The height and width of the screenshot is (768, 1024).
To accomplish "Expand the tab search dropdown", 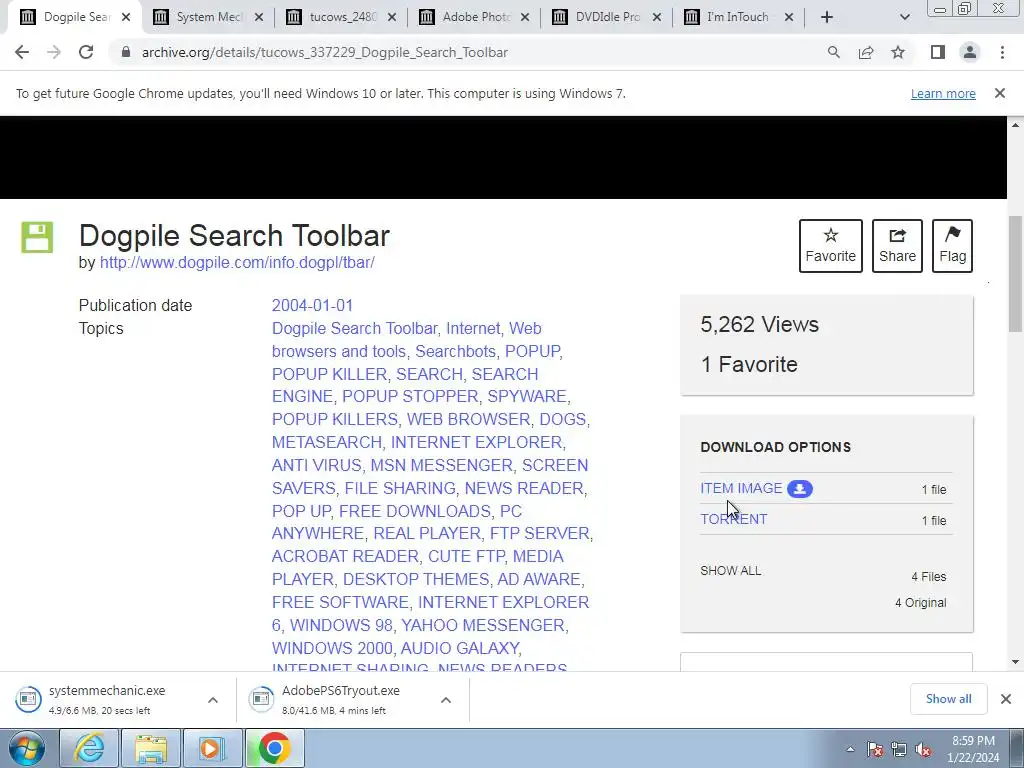I will [x=904, y=17].
